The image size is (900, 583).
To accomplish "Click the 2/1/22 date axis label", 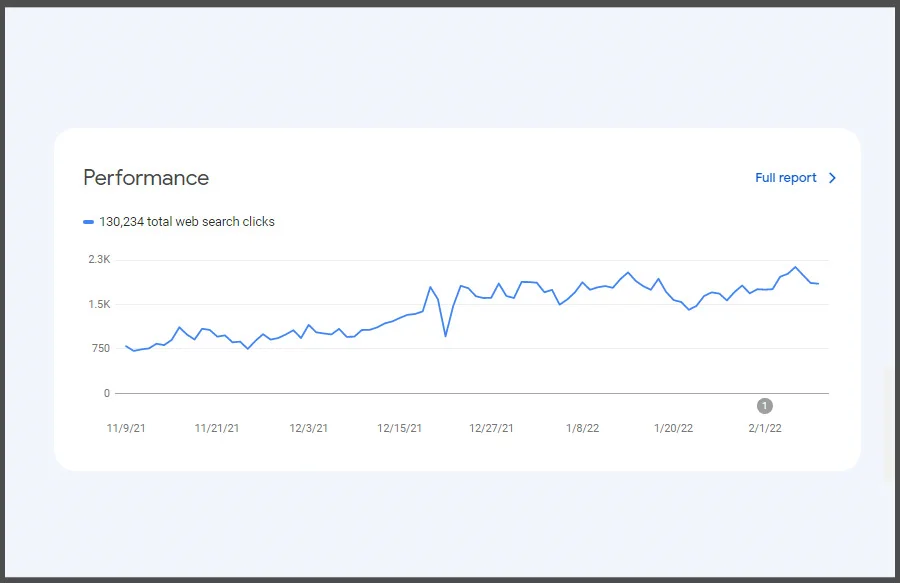I will click(x=764, y=428).
